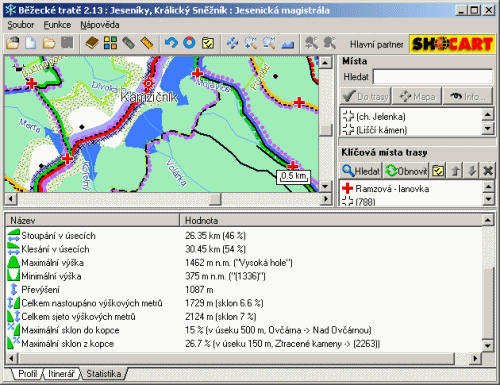Click the open region folder toolbar icon
This screenshot has height=385, width=500.
click(13, 43)
